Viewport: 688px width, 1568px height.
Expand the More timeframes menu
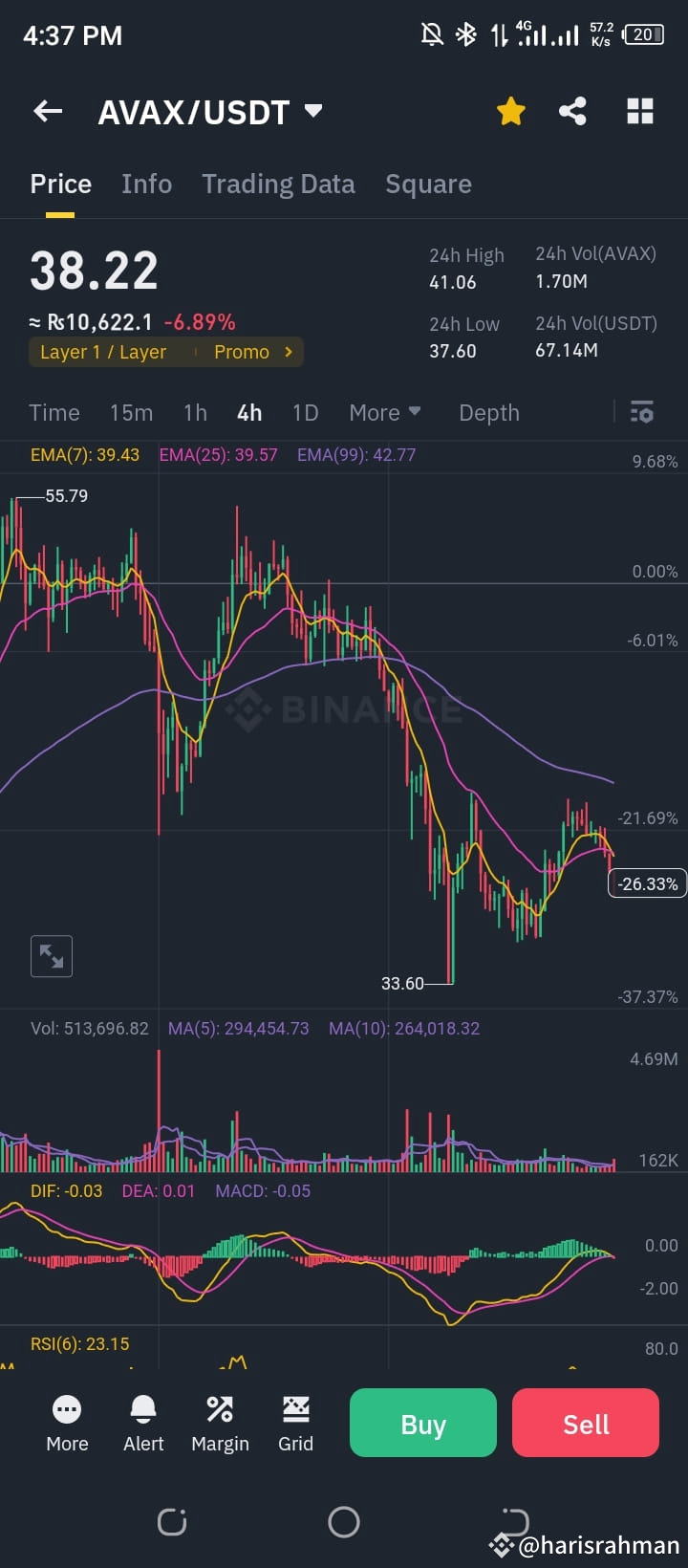pos(384,412)
